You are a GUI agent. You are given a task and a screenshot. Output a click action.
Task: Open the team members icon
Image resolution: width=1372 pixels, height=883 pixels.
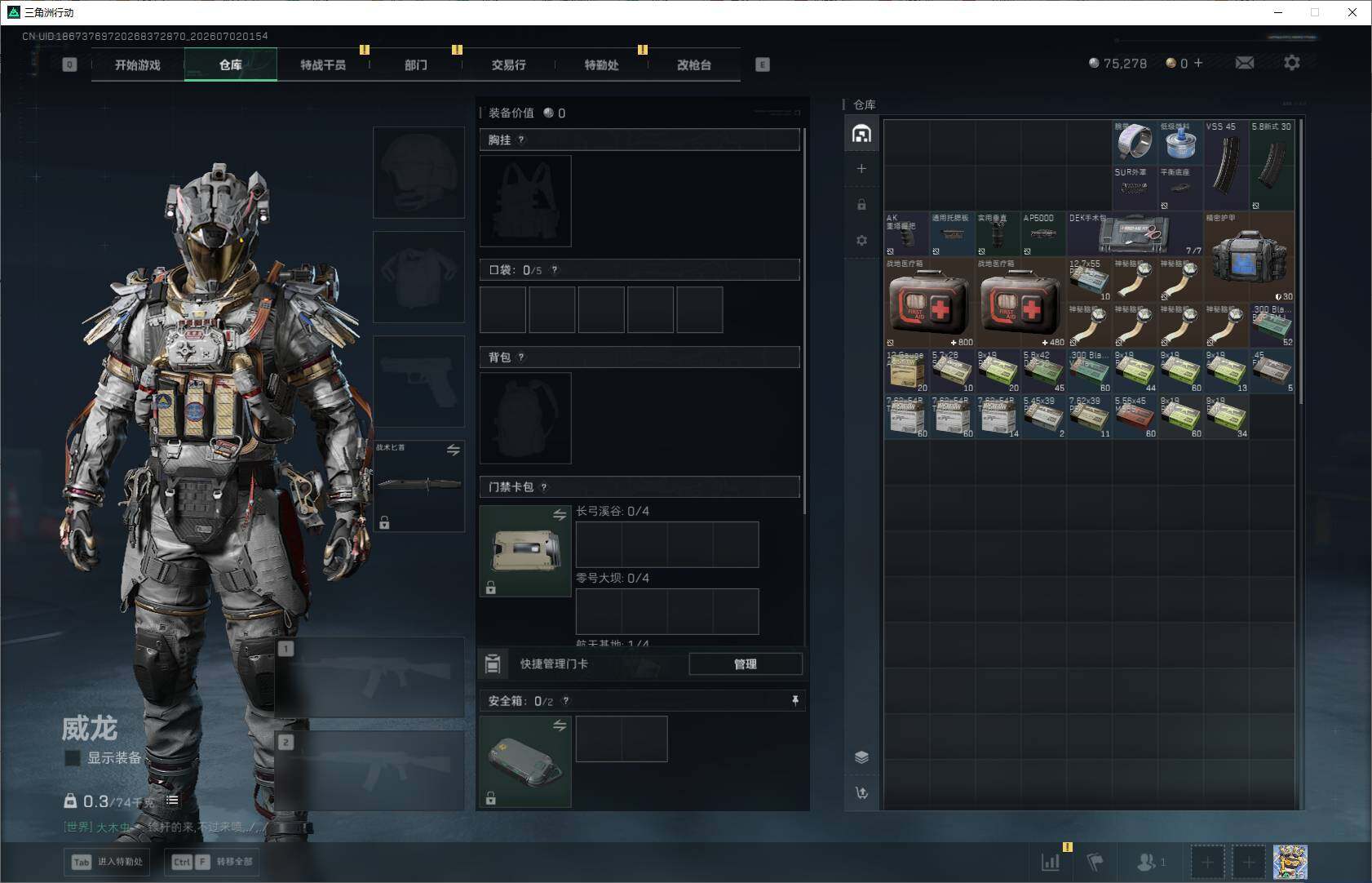pyautogui.click(x=1147, y=861)
